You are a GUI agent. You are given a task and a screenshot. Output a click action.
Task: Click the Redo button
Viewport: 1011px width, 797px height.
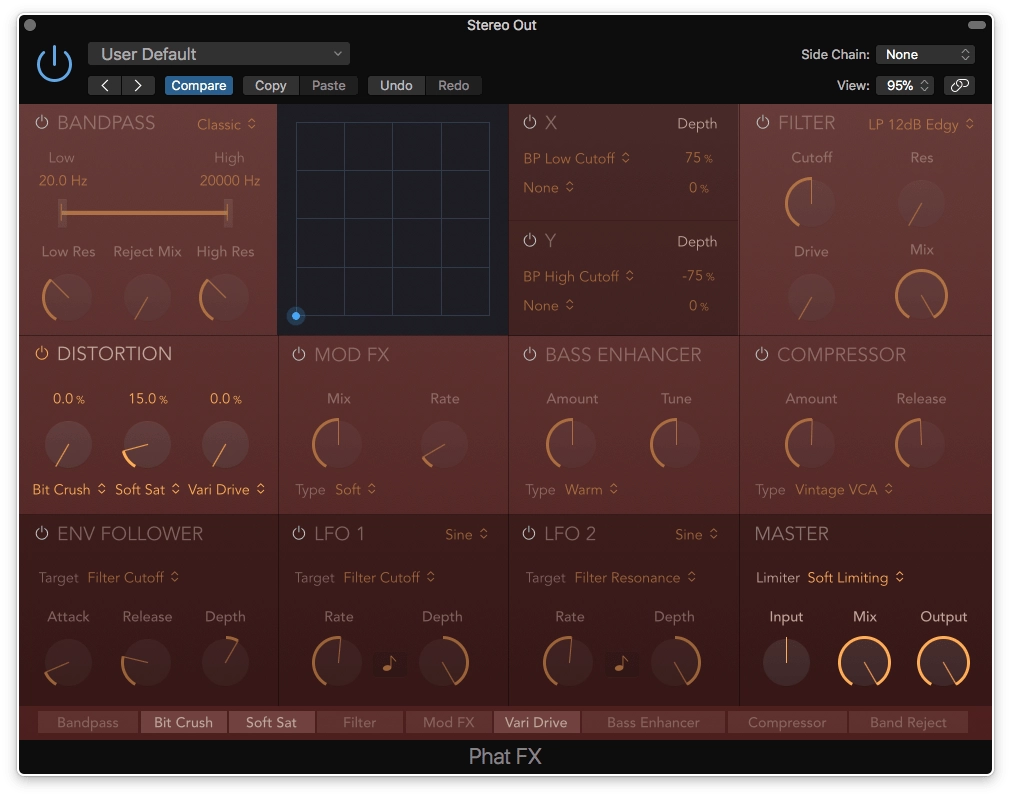click(453, 85)
